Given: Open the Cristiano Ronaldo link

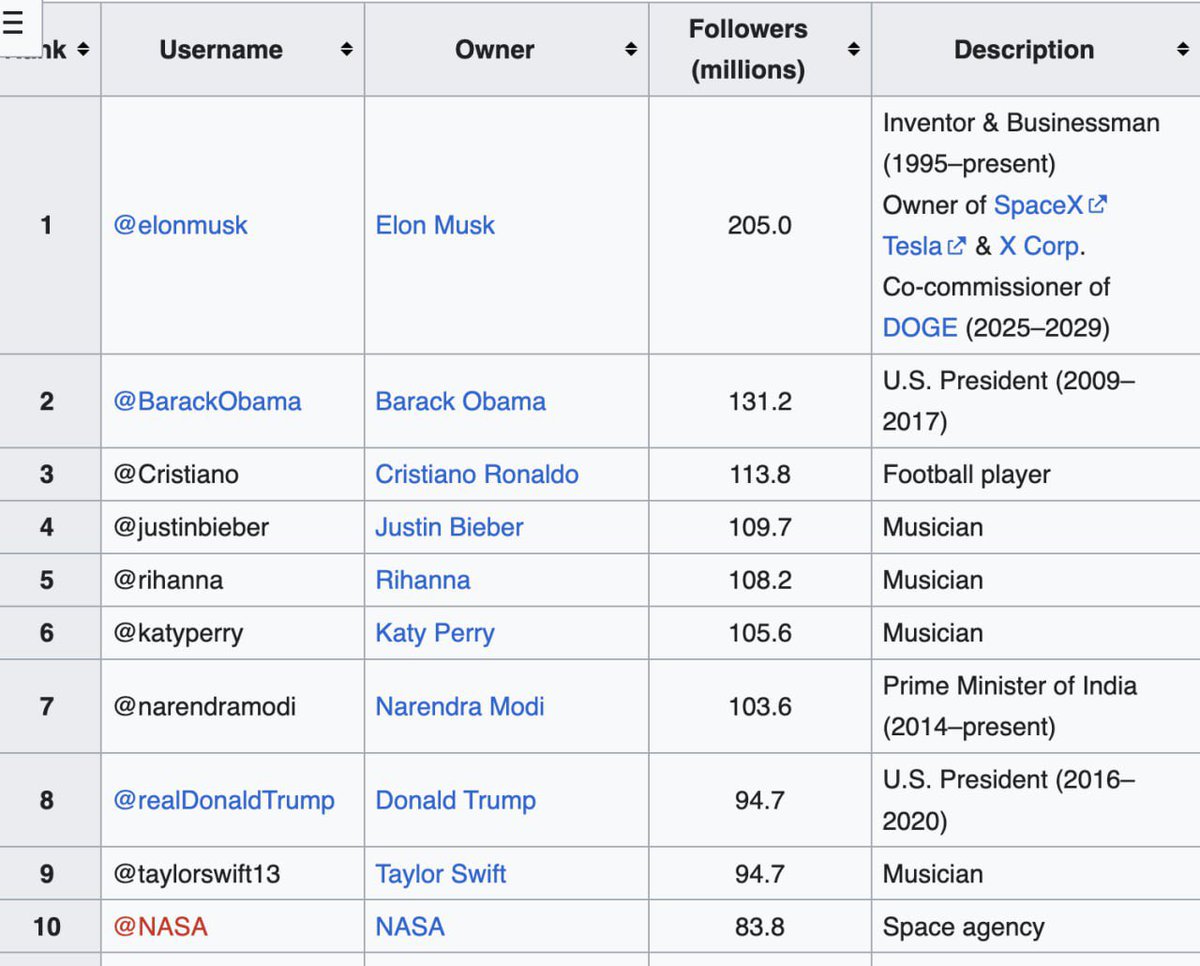Looking at the screenshot, I should click(476, 474).
